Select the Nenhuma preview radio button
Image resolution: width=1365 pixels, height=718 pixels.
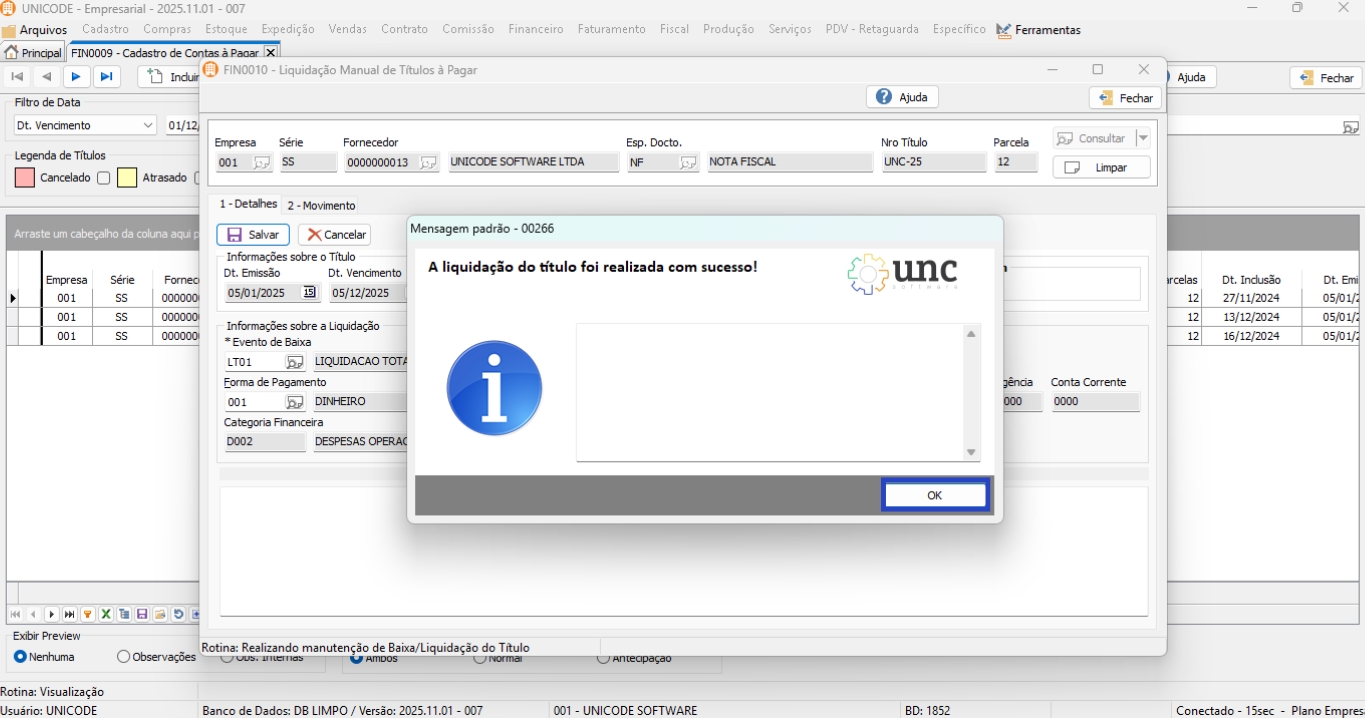(20, 657)
